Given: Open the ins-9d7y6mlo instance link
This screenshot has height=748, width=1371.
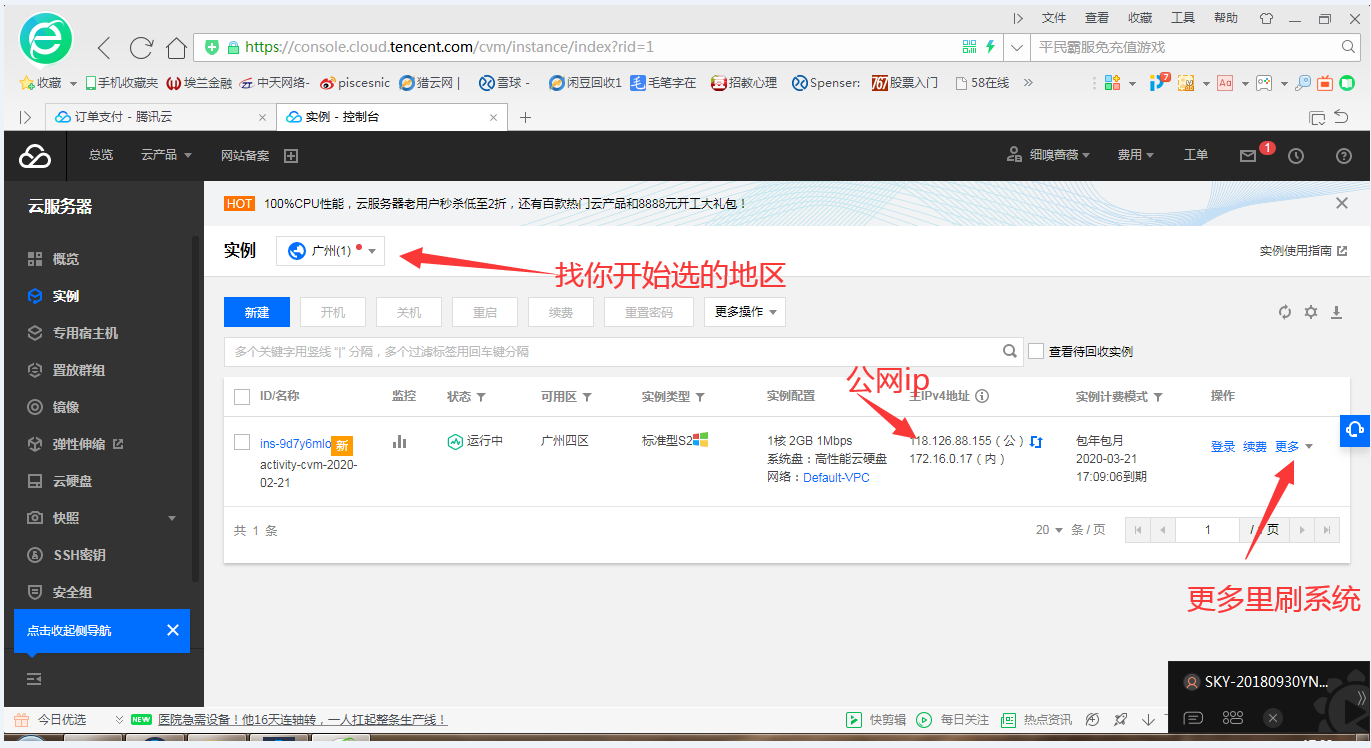Looking at the screenshot, I should (295, 444).
